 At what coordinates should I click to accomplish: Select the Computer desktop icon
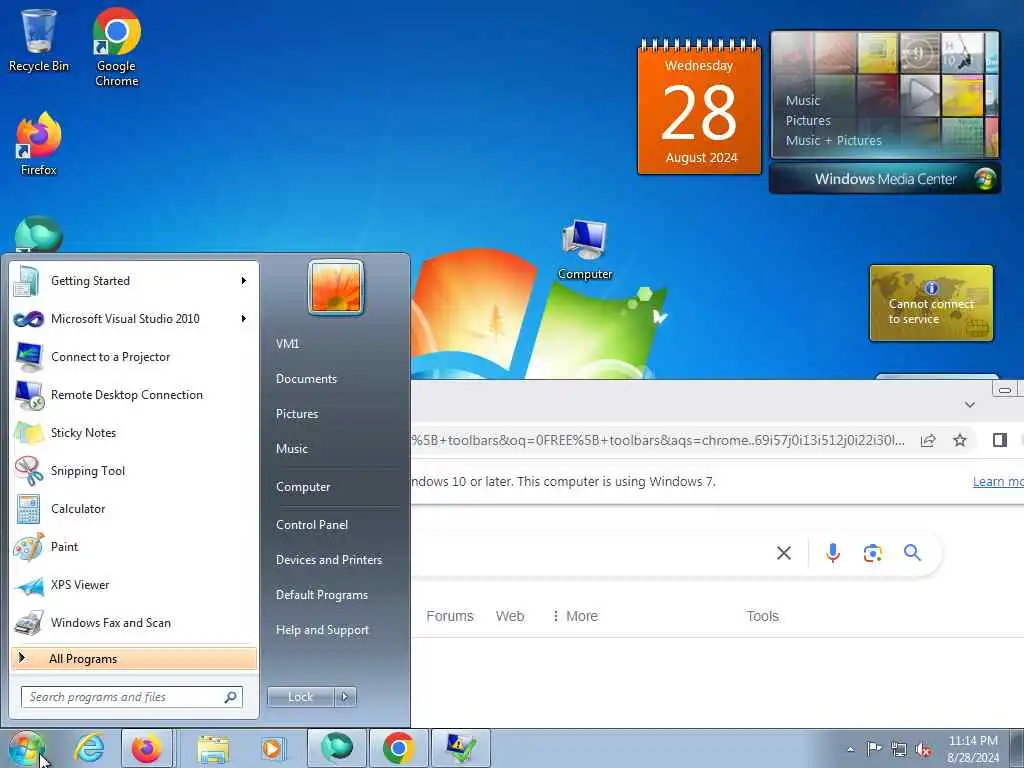[x=585, y=250]
